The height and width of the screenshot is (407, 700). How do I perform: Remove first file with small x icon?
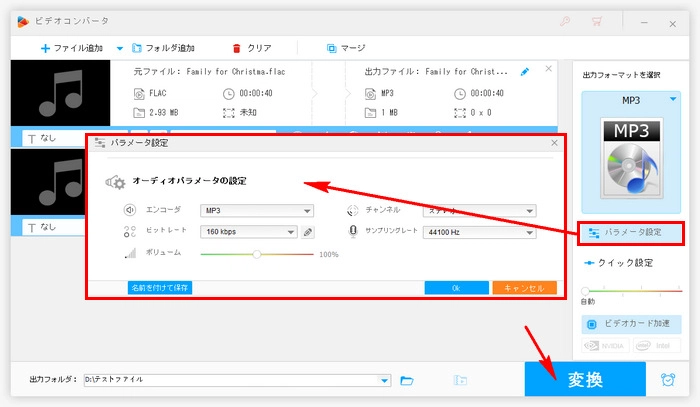click(549, 69)
